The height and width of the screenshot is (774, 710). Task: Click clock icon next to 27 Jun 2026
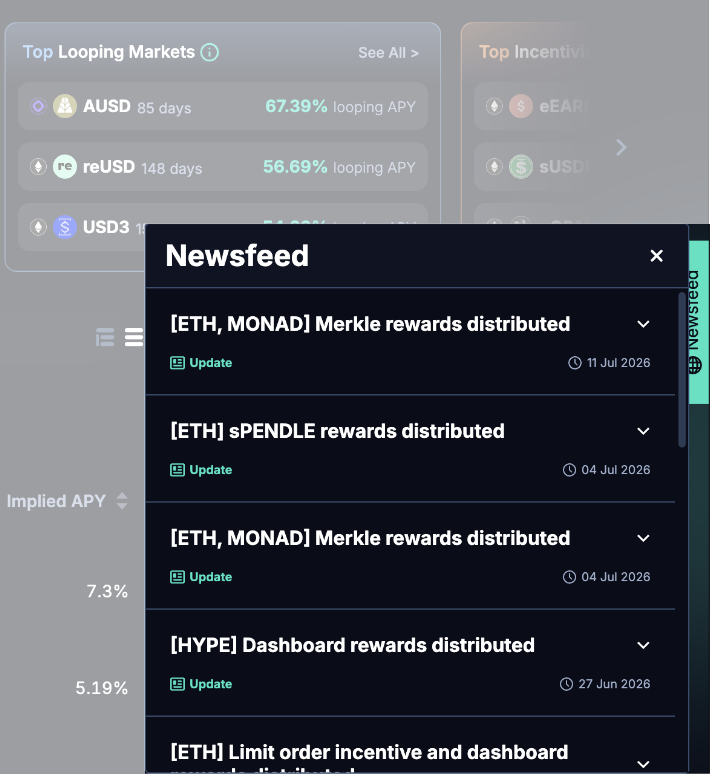point(566,684)
